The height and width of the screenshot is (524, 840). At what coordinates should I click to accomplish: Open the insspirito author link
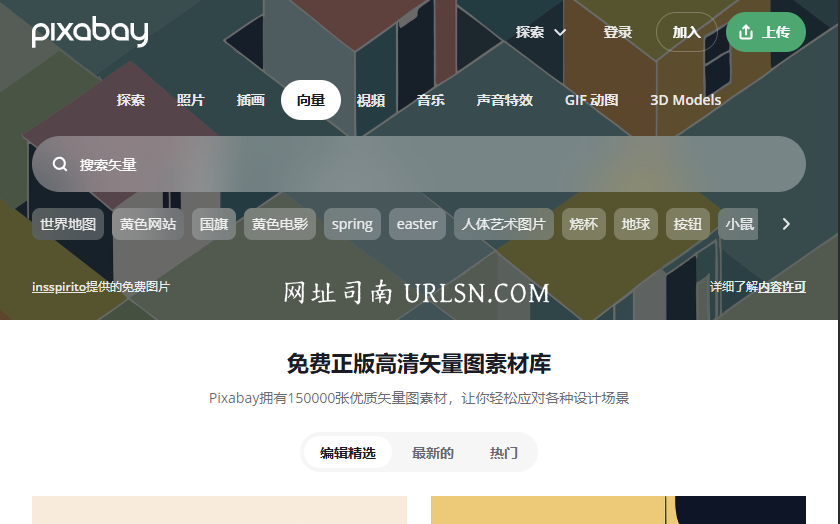tap(58, 287)
